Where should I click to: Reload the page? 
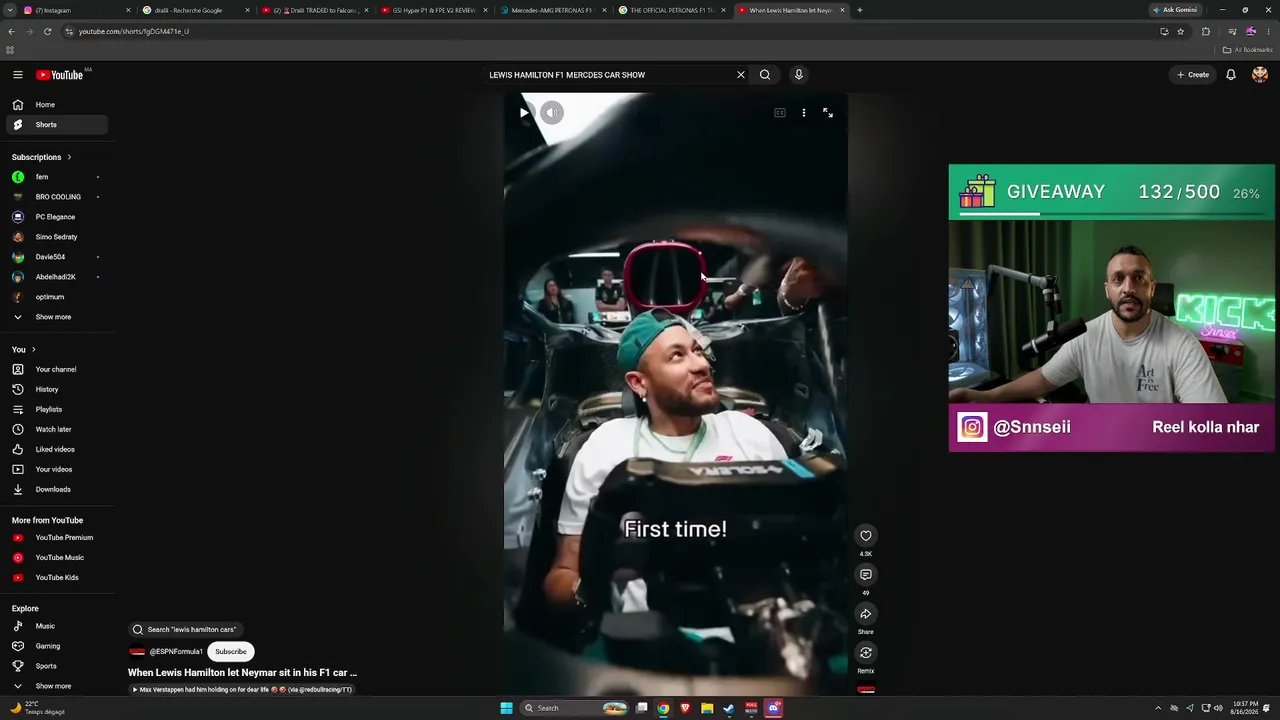[x=47, y=31]
